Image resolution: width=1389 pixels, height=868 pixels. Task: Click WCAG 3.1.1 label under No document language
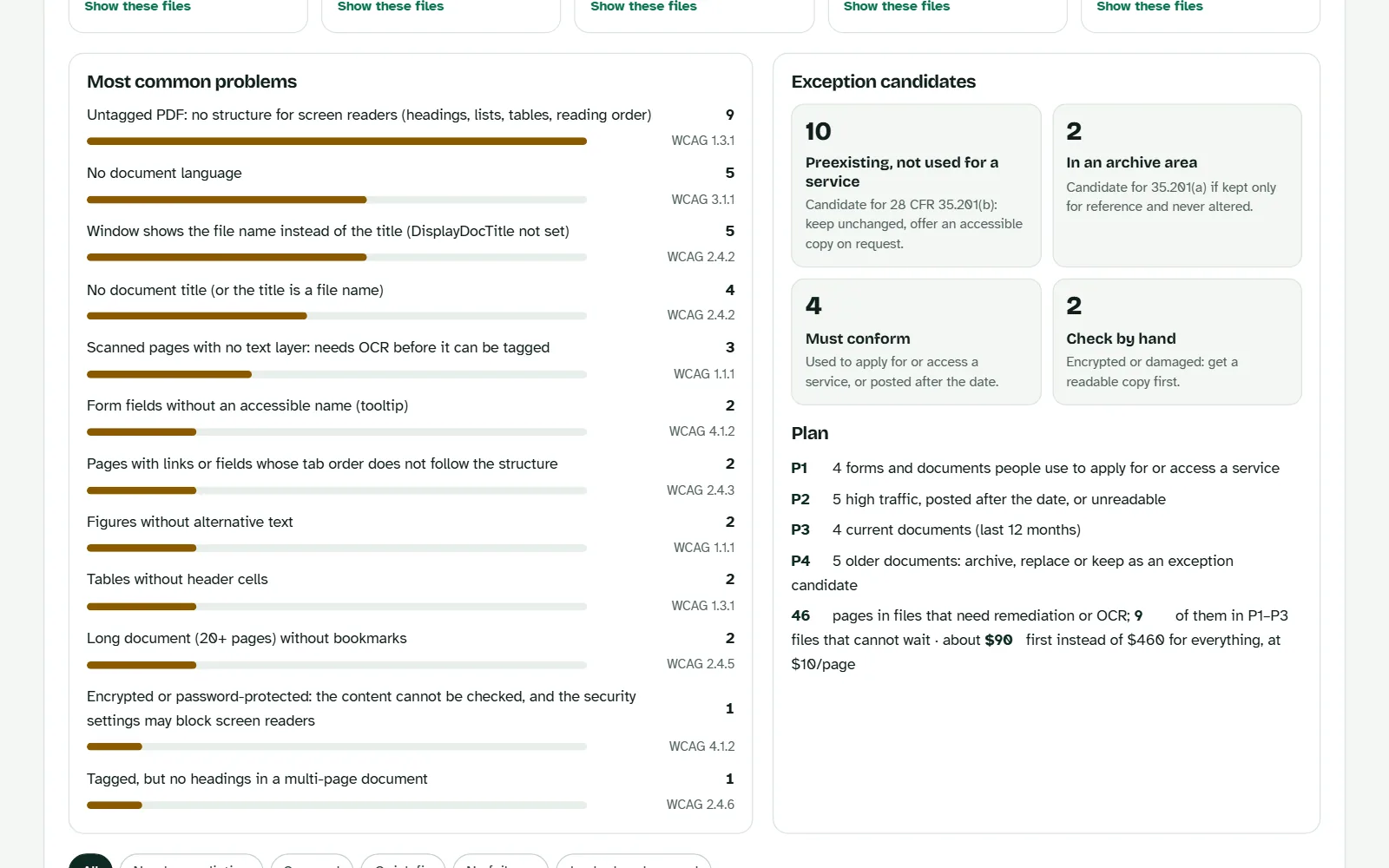tap(703, 200)
